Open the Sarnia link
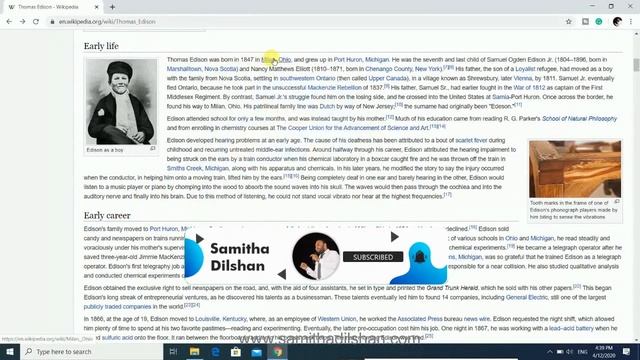 click(x=500, y=97)
